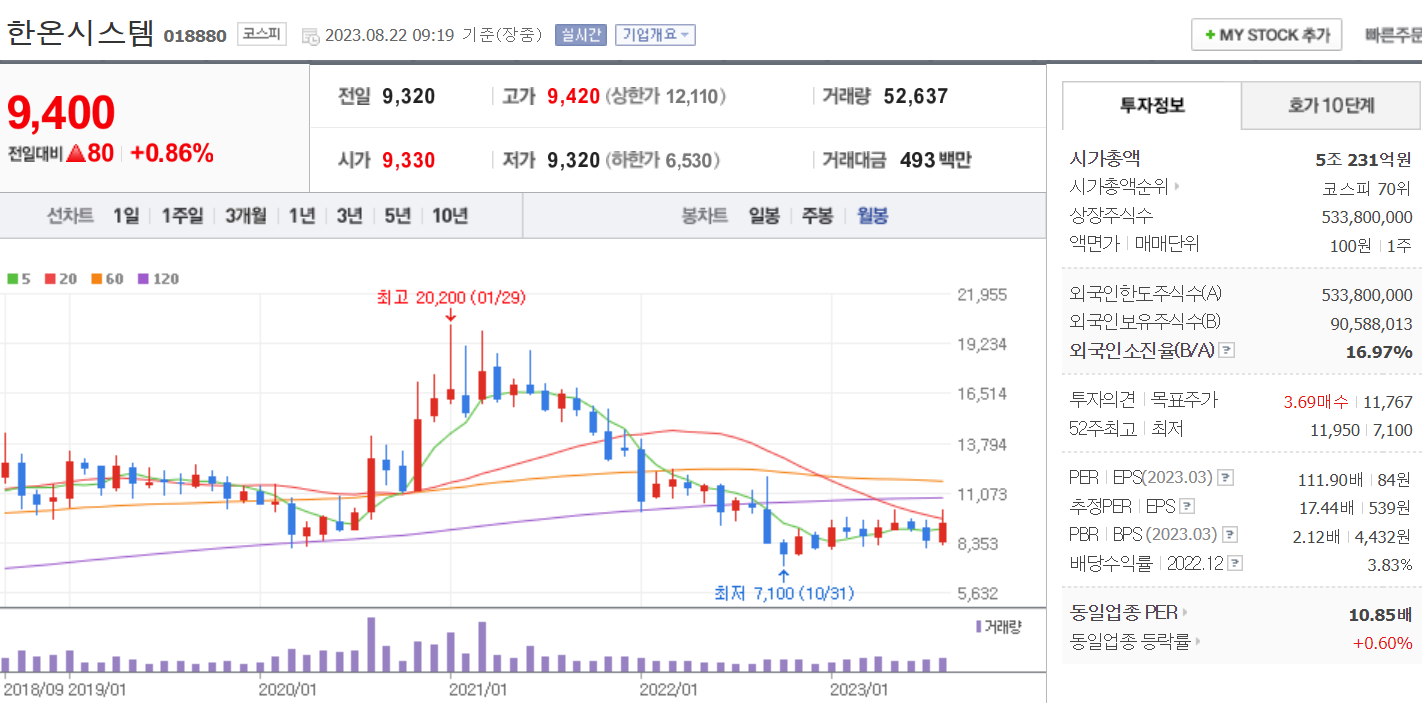Select 10년 line chart period
The height and width of the screenshot is (703, 1422).
[450, 216]
